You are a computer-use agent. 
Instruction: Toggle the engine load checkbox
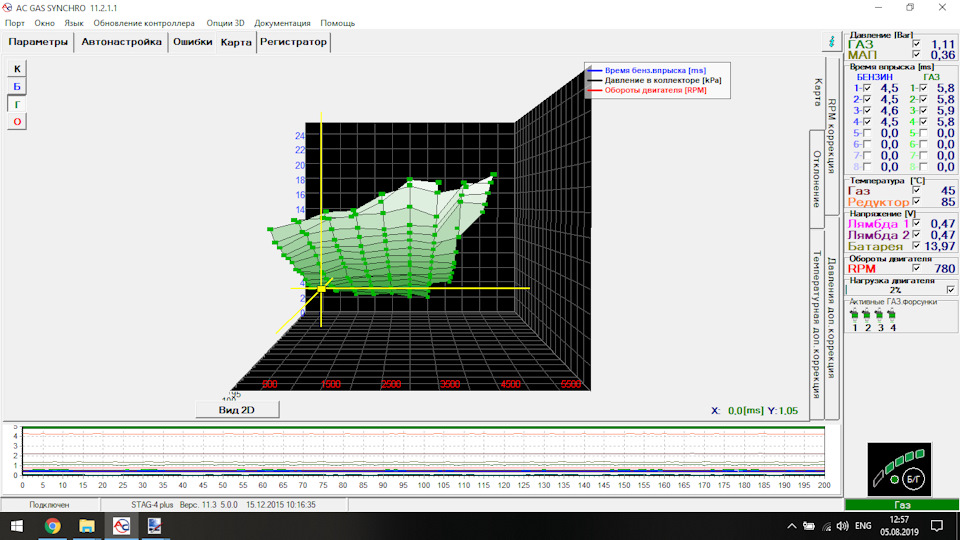[x=951, y=290]
